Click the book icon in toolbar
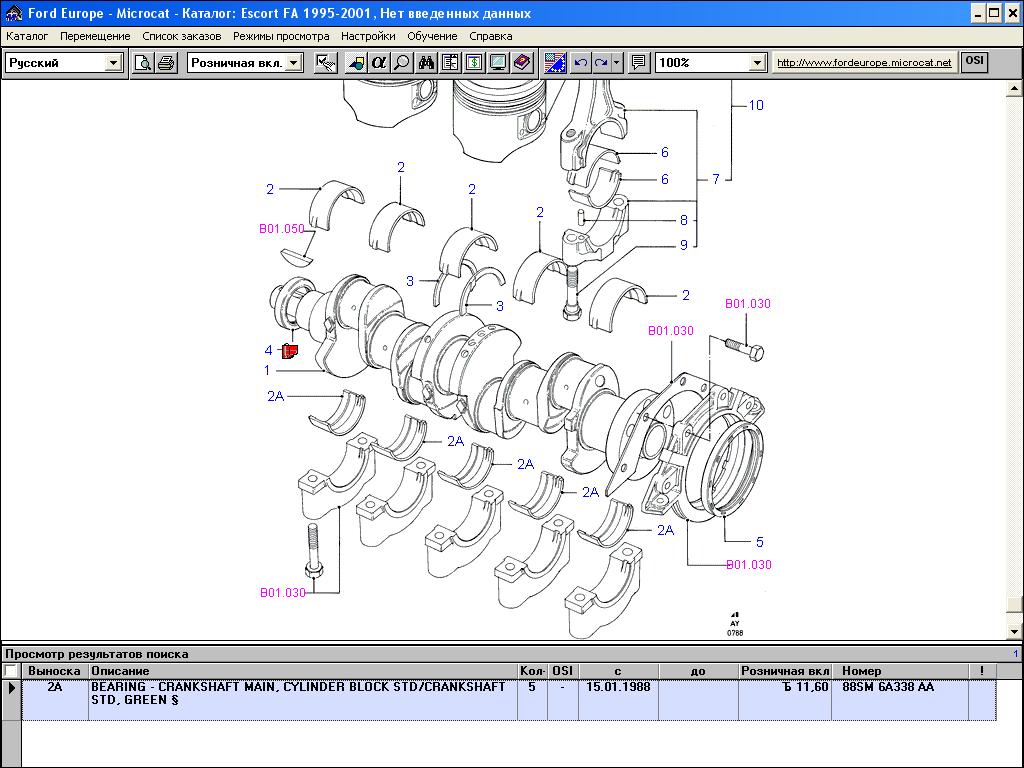Image resolution: width=1024 pixels, height=768 pixels. click(x=522, y=63)
